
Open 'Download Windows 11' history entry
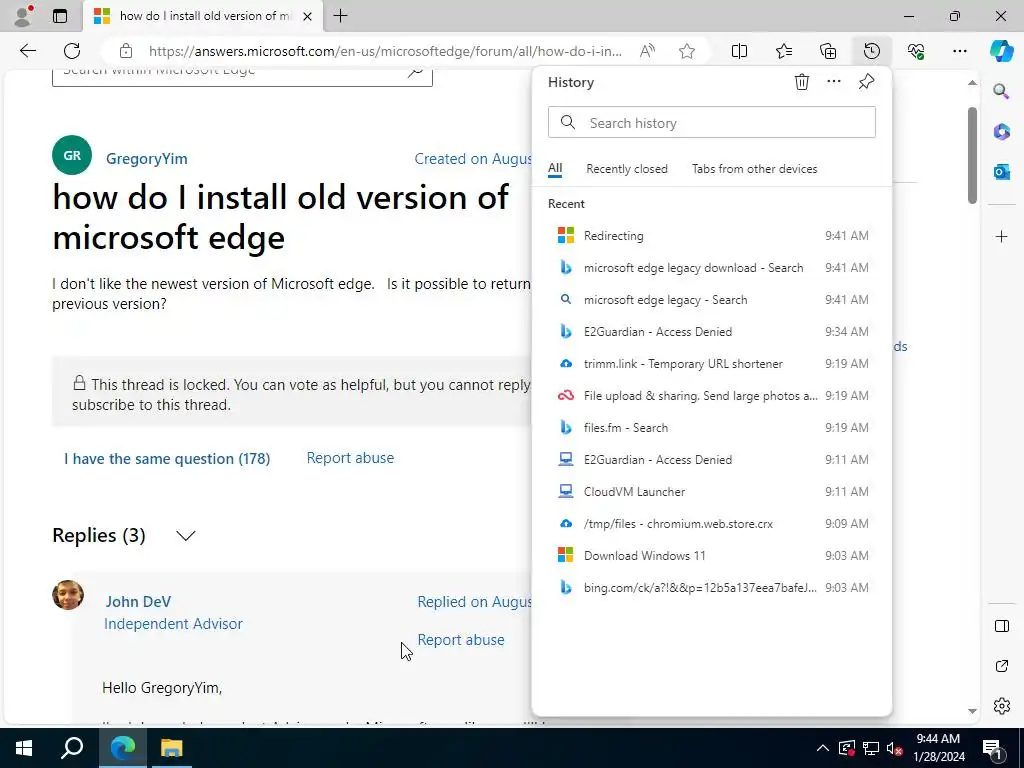[x=712, y=556]
